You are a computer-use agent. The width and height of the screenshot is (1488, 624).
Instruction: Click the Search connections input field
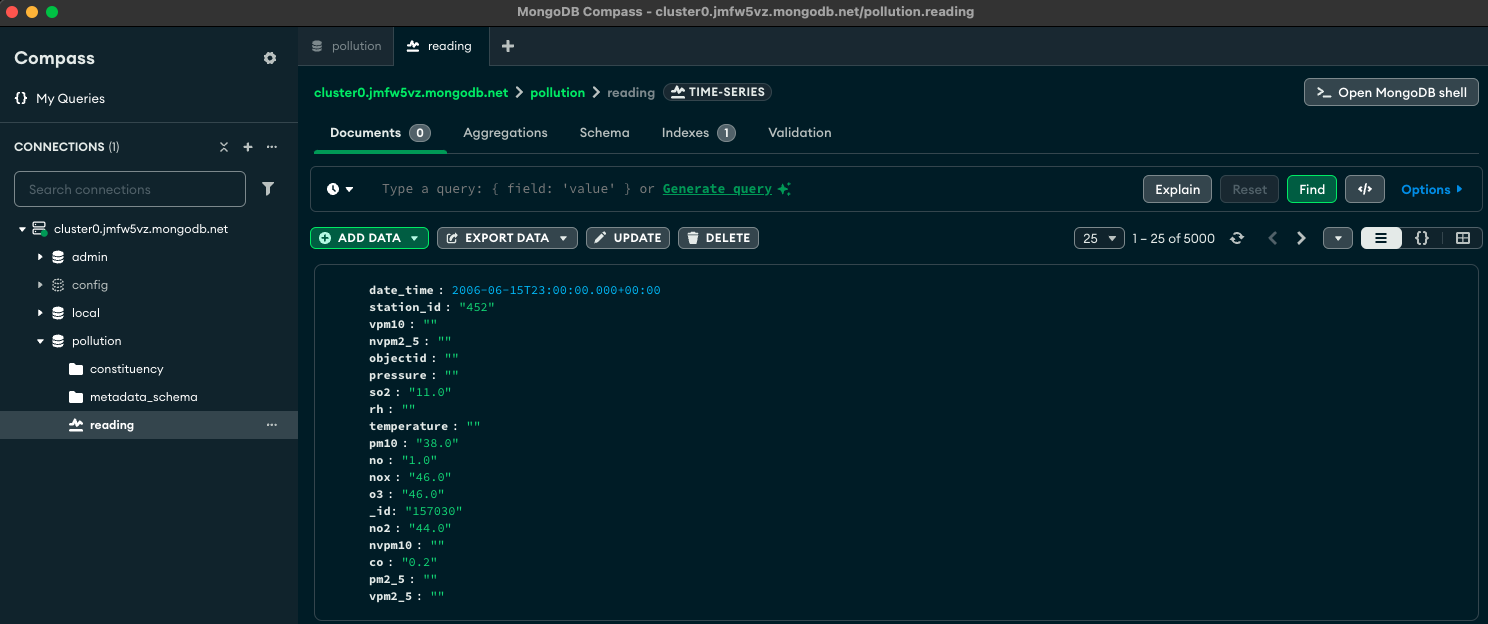pyautogui.click(x=130, y=189)
